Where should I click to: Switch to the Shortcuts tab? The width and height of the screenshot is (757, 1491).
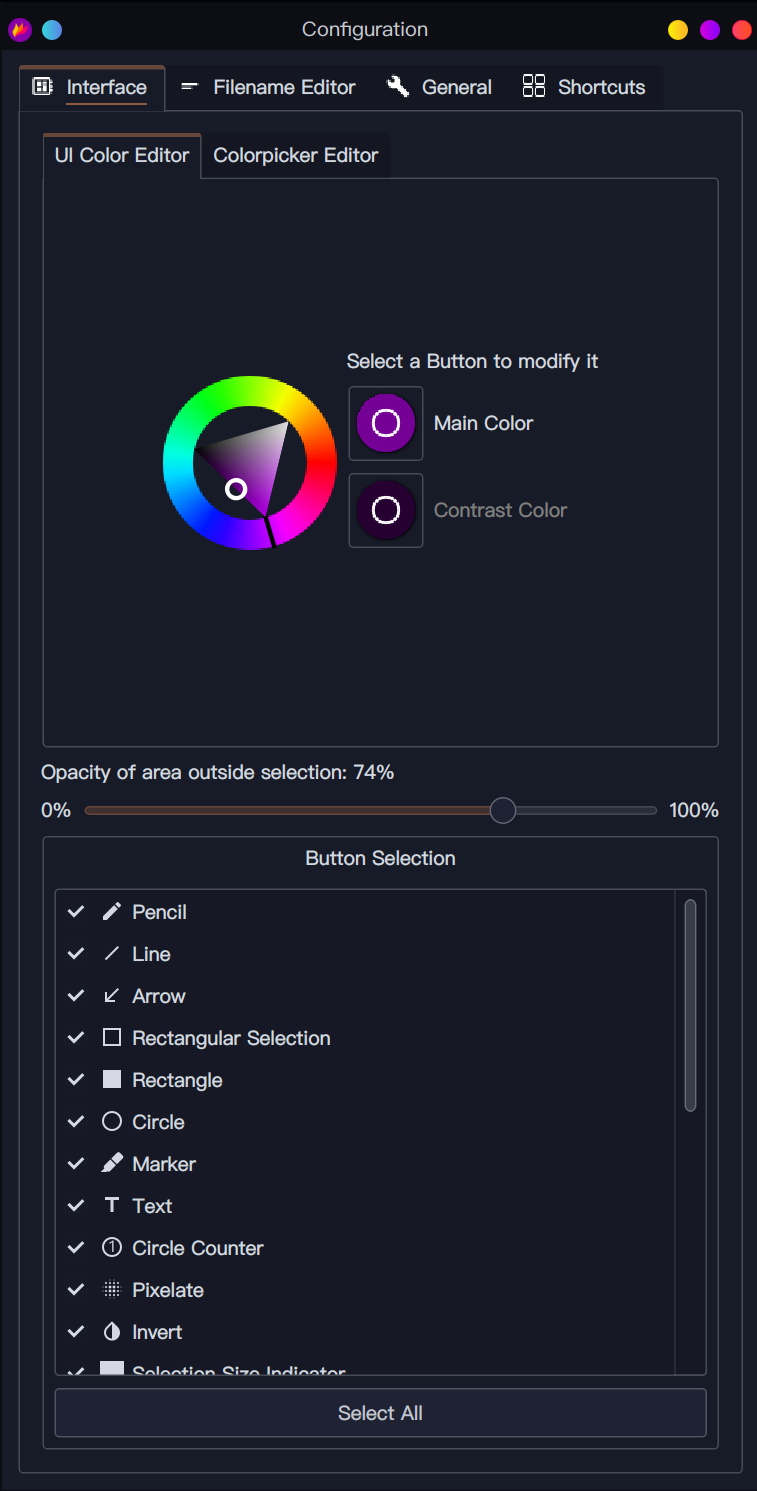coord(584,87)
